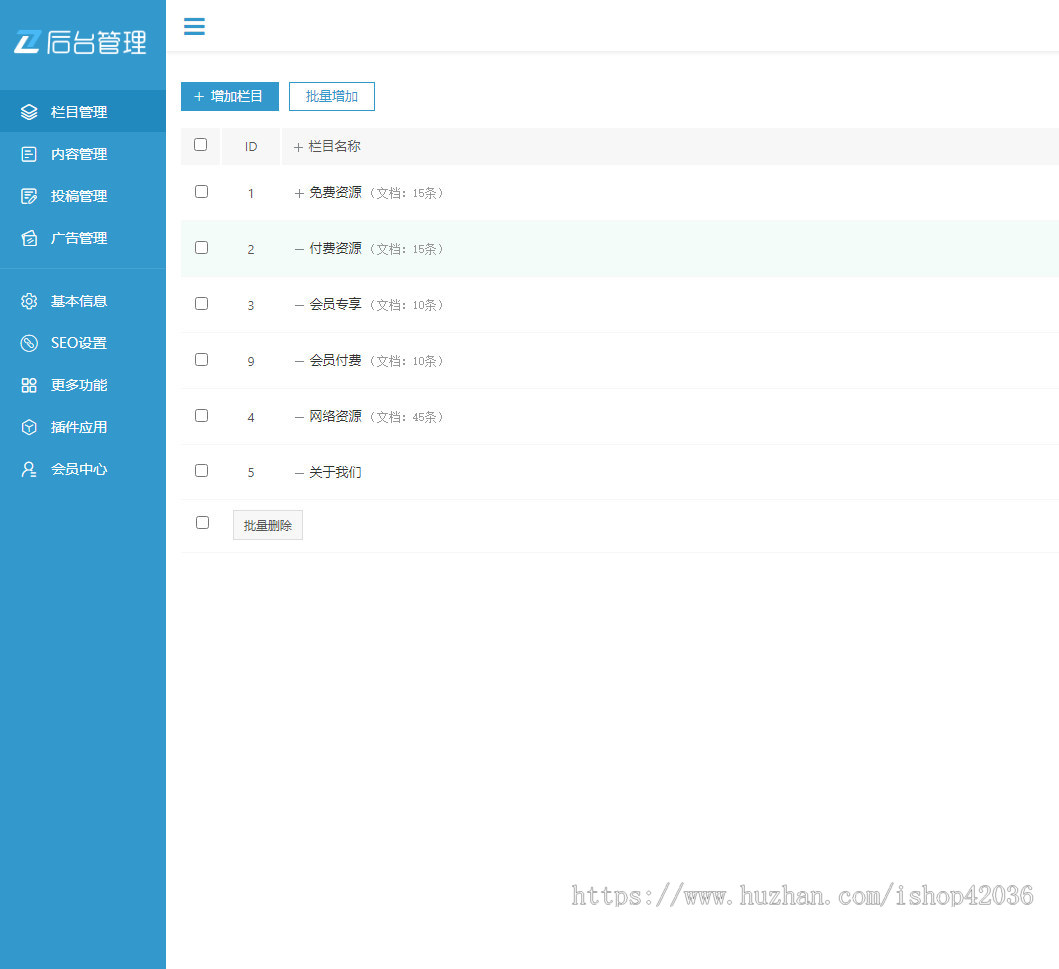Tick the checkbox for 免费资源 row

pyautogui.click(x=201, y=191)
